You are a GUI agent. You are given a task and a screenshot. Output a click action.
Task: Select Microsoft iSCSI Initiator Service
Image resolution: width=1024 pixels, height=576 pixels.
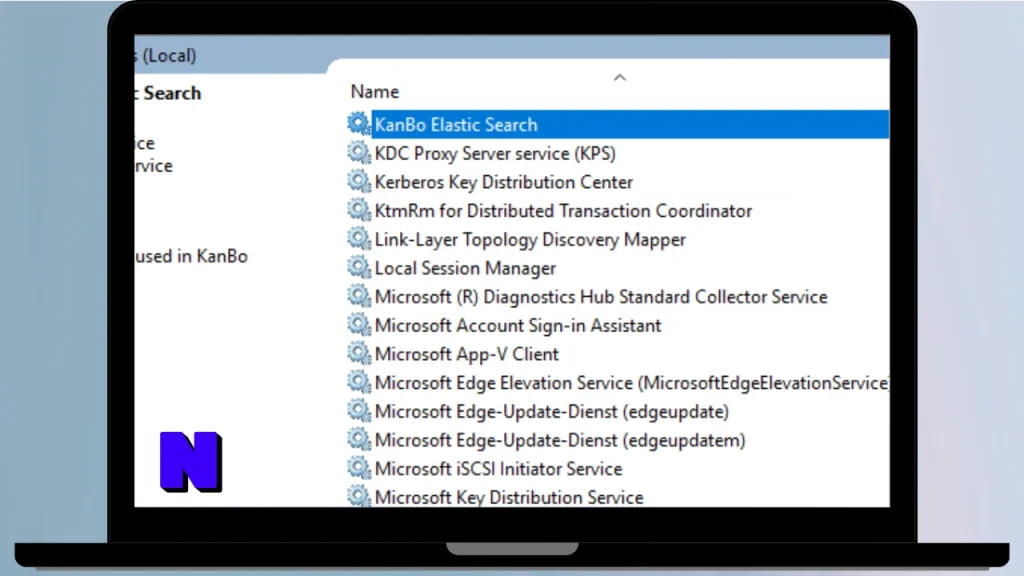[498, 470]
